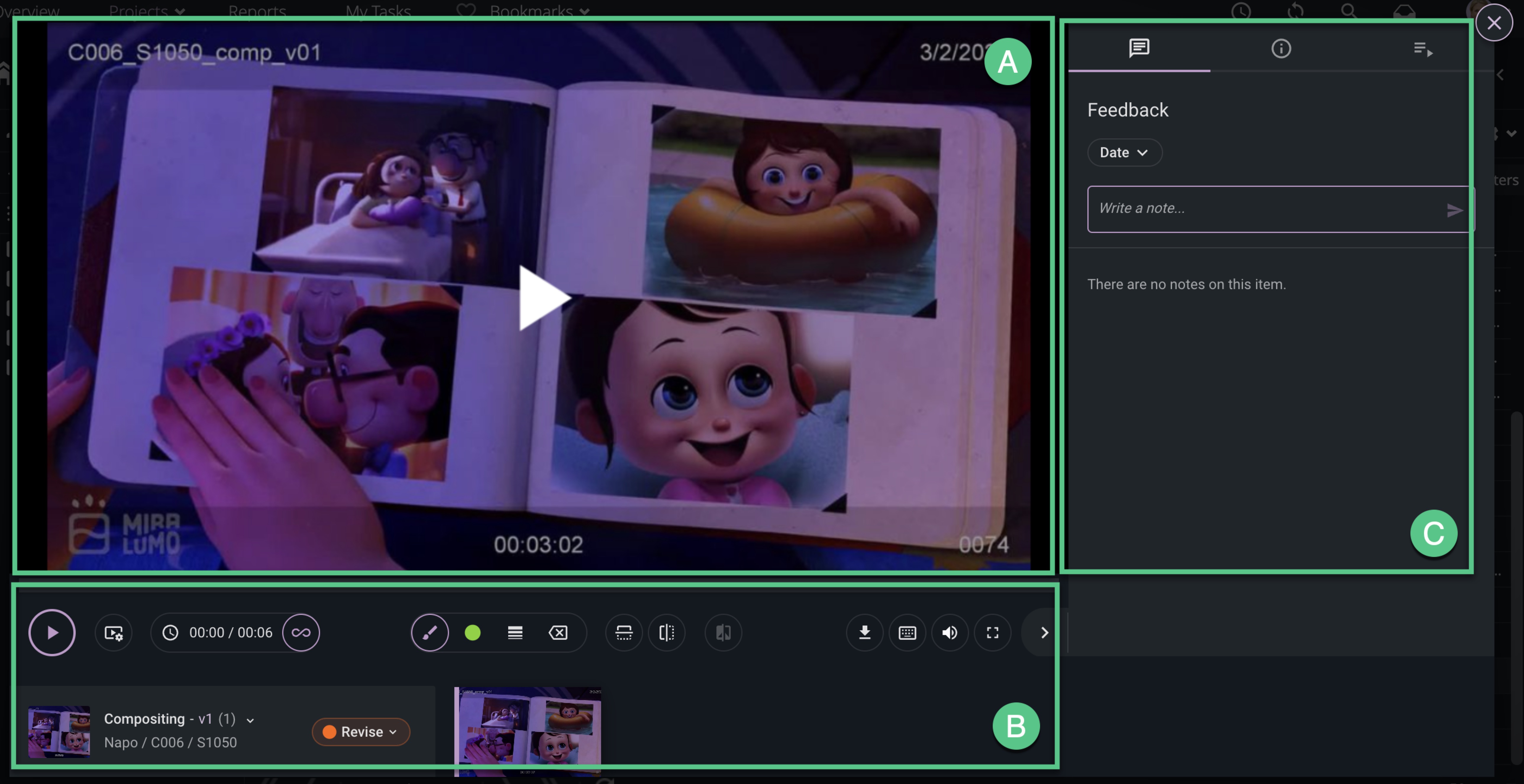Expand the Compositing v1 version dropdown
1524x784 pixels.
(x=250, y=720)
